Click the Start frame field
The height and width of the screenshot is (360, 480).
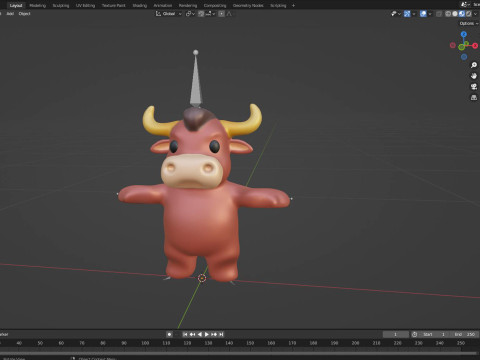[x=434, y=334]
